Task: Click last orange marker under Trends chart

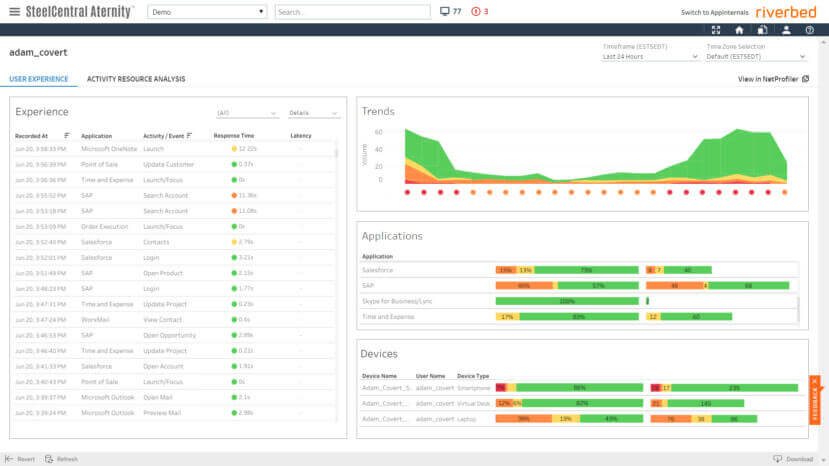Action: (785, 193)
